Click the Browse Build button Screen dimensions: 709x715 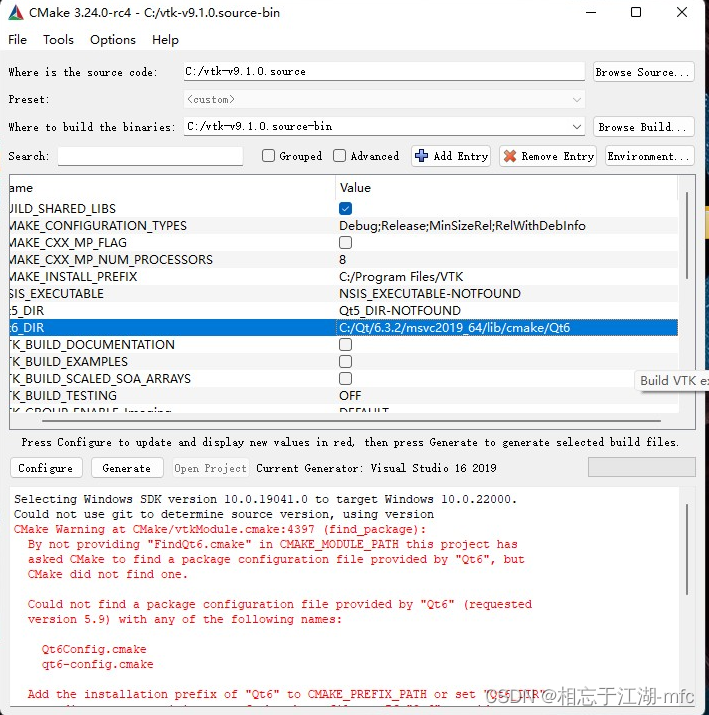pos(643,127)
